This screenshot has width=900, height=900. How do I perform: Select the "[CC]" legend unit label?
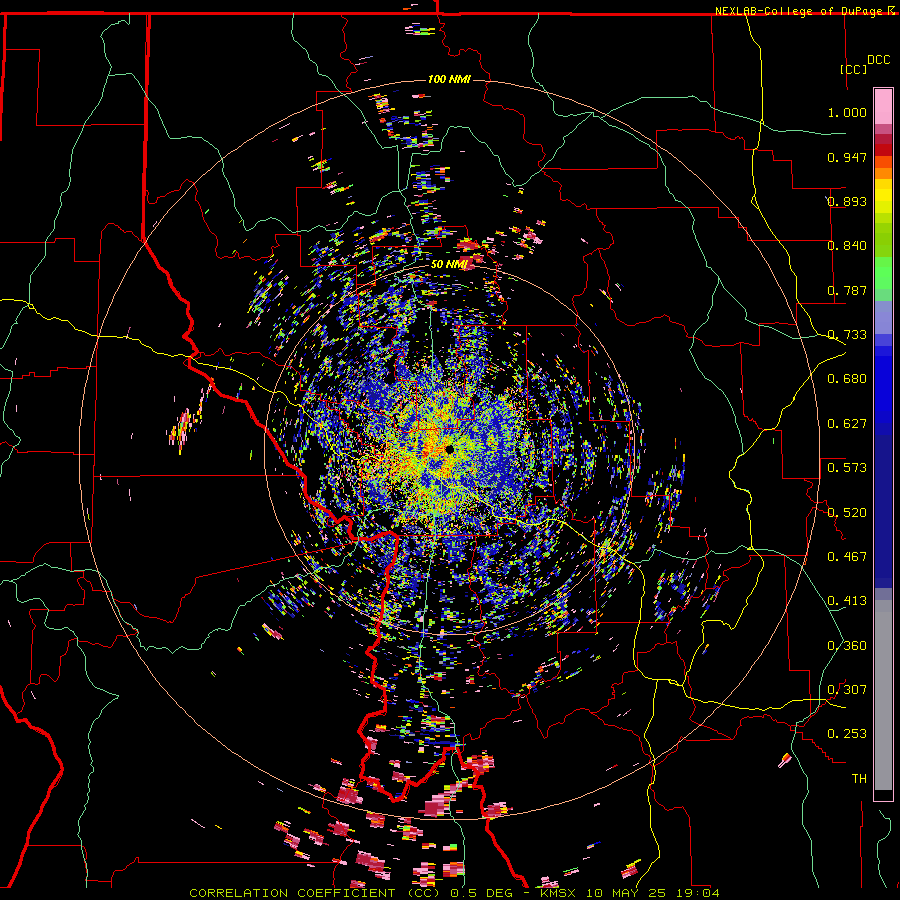(854, 69)
